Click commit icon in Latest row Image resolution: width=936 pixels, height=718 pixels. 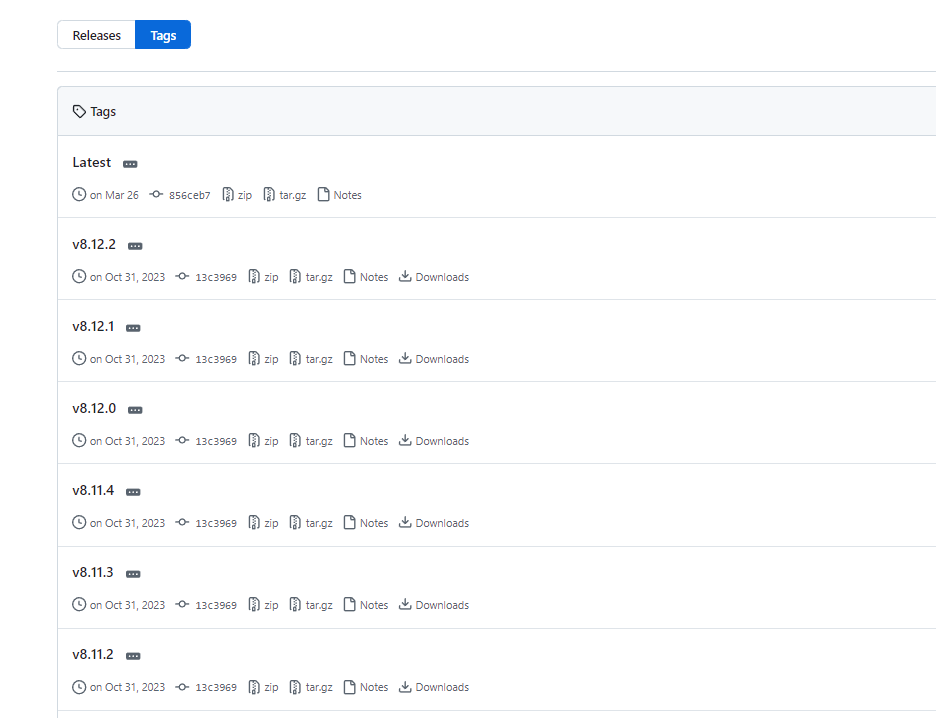156,195
